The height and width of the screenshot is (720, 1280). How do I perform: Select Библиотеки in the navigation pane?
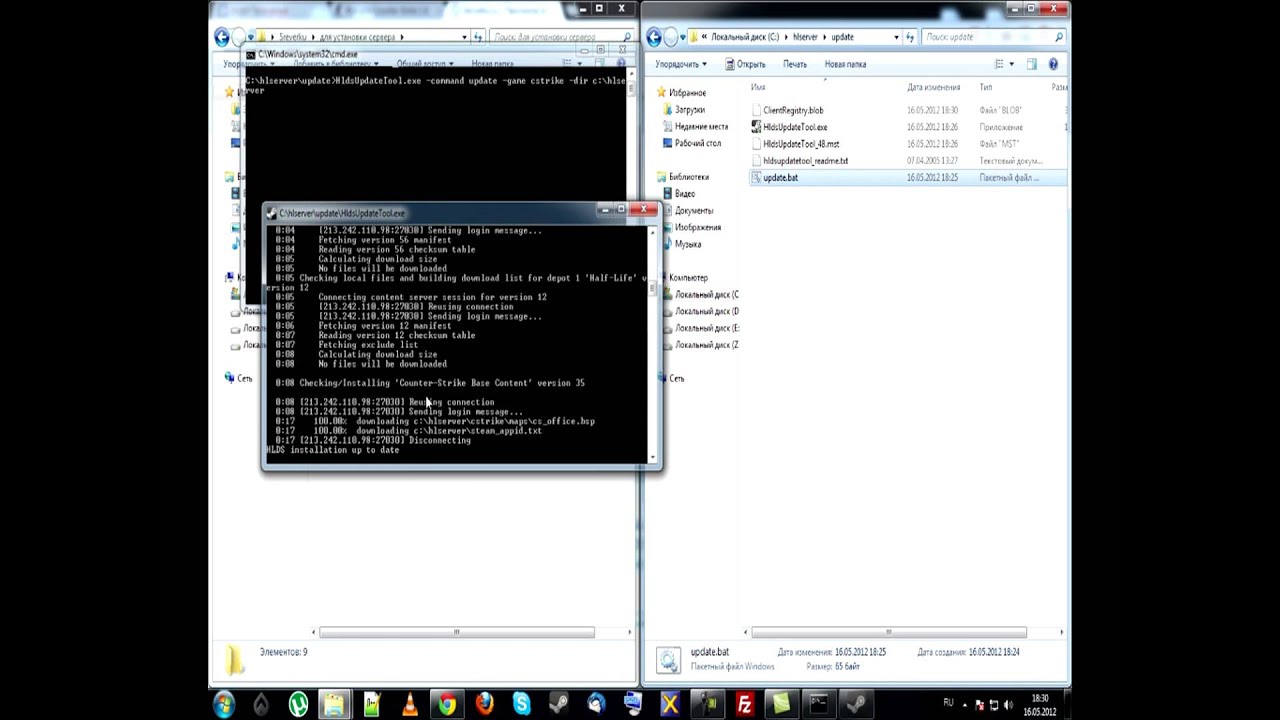(689, 177)
